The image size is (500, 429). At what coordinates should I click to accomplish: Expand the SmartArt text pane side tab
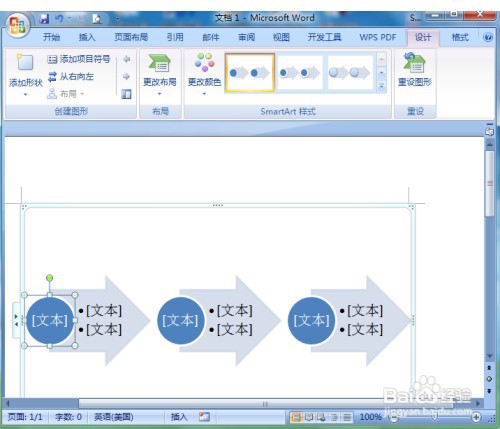point(16,320)
